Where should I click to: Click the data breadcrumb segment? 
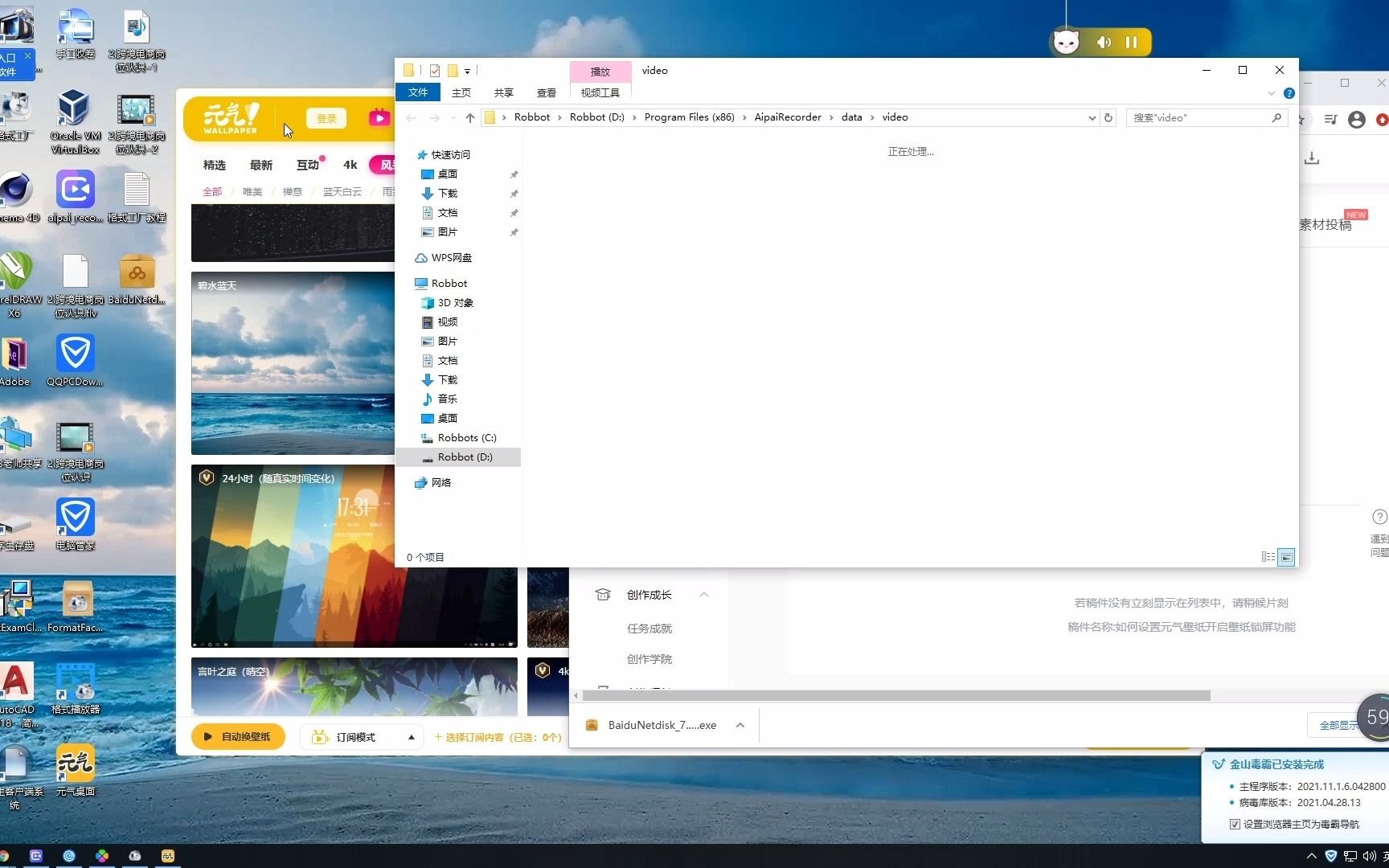click(851, 117)
